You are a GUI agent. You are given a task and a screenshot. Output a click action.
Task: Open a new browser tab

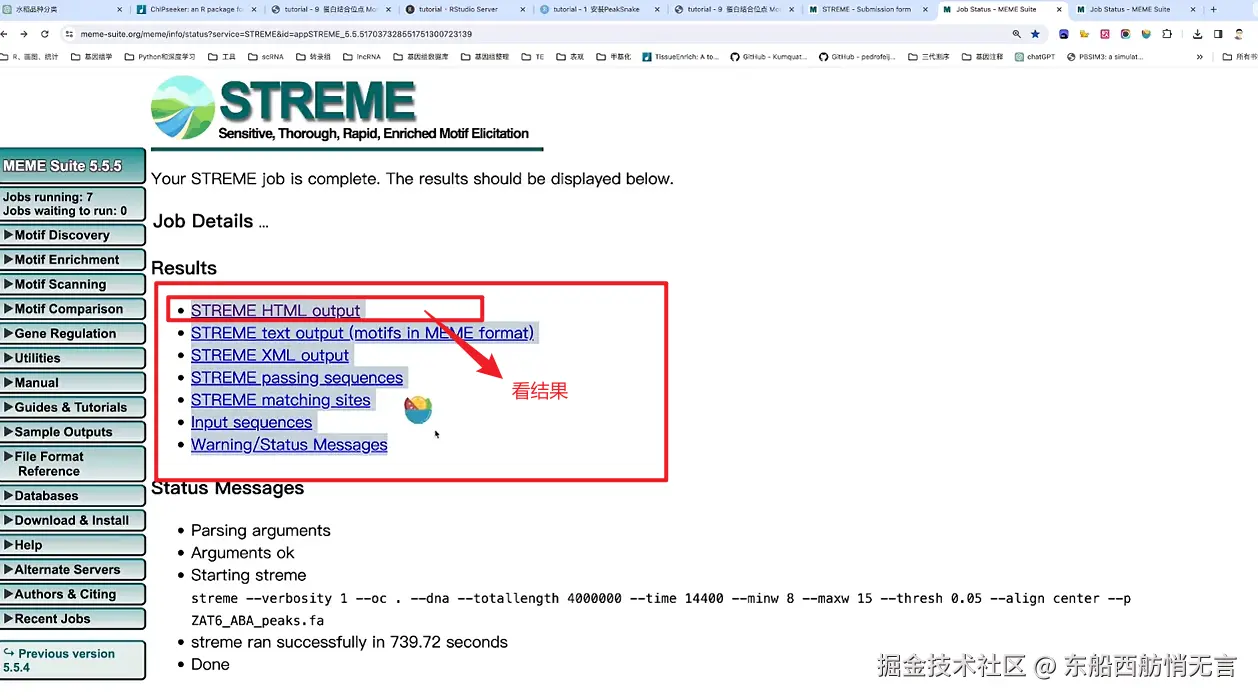click(x=1214, y=9)
